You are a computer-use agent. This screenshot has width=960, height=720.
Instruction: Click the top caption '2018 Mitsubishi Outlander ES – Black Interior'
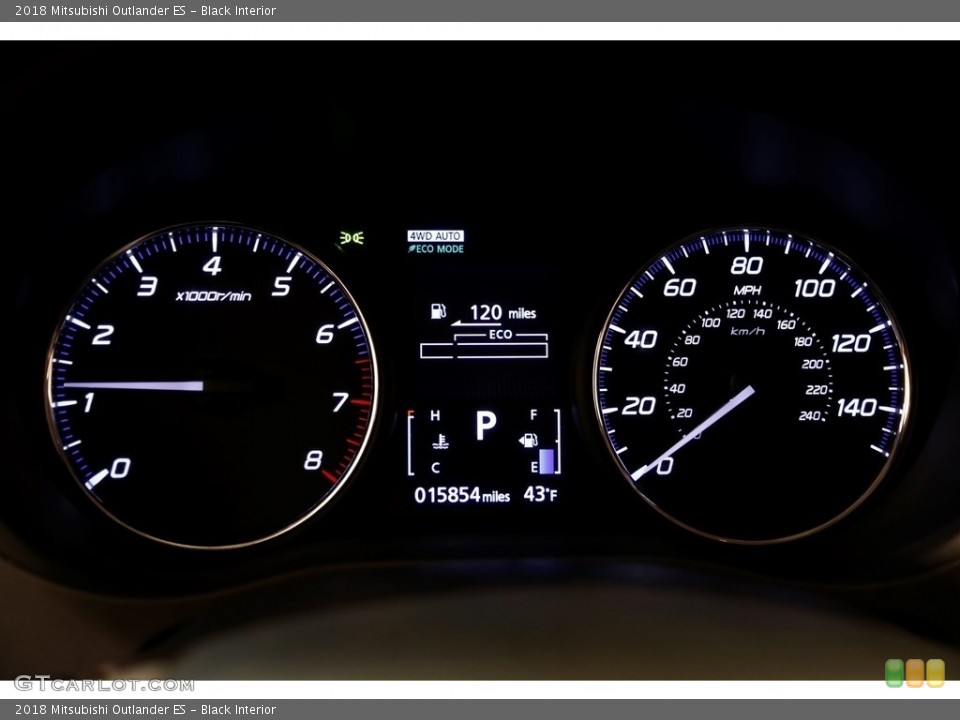(145, 10)
